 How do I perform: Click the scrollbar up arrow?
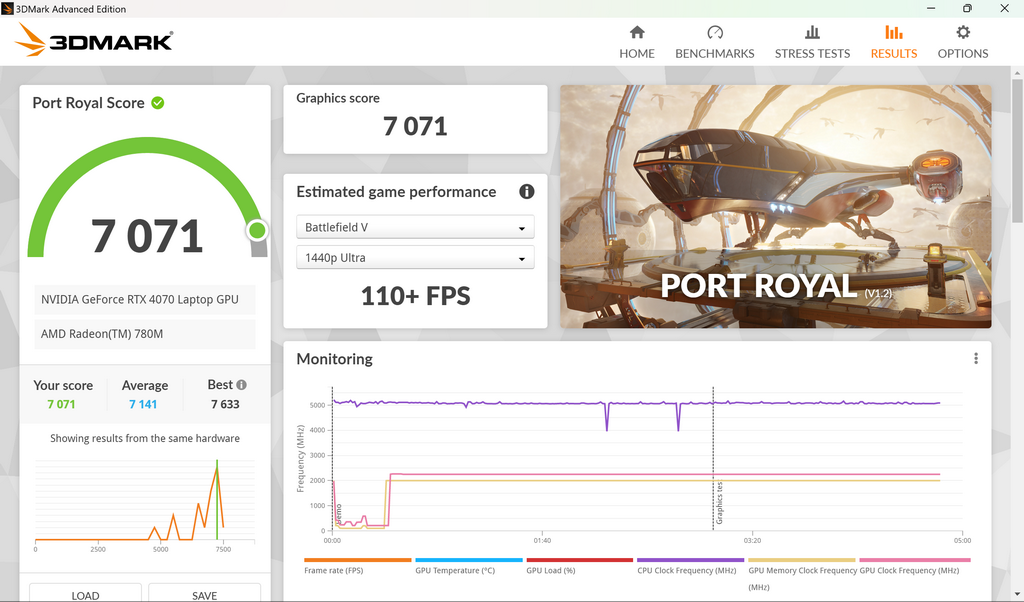1017,71
